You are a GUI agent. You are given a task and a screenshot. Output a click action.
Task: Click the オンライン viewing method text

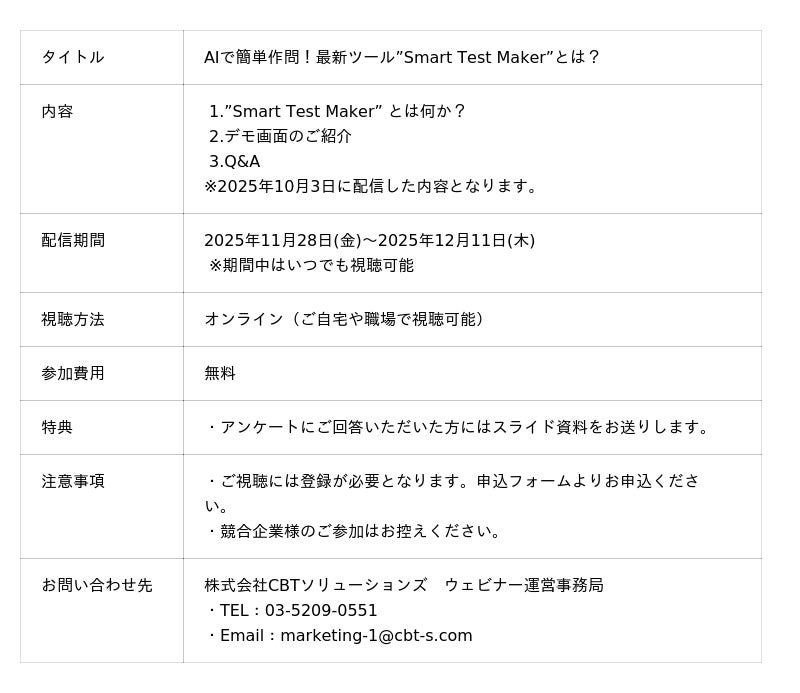tap(346, 320)
